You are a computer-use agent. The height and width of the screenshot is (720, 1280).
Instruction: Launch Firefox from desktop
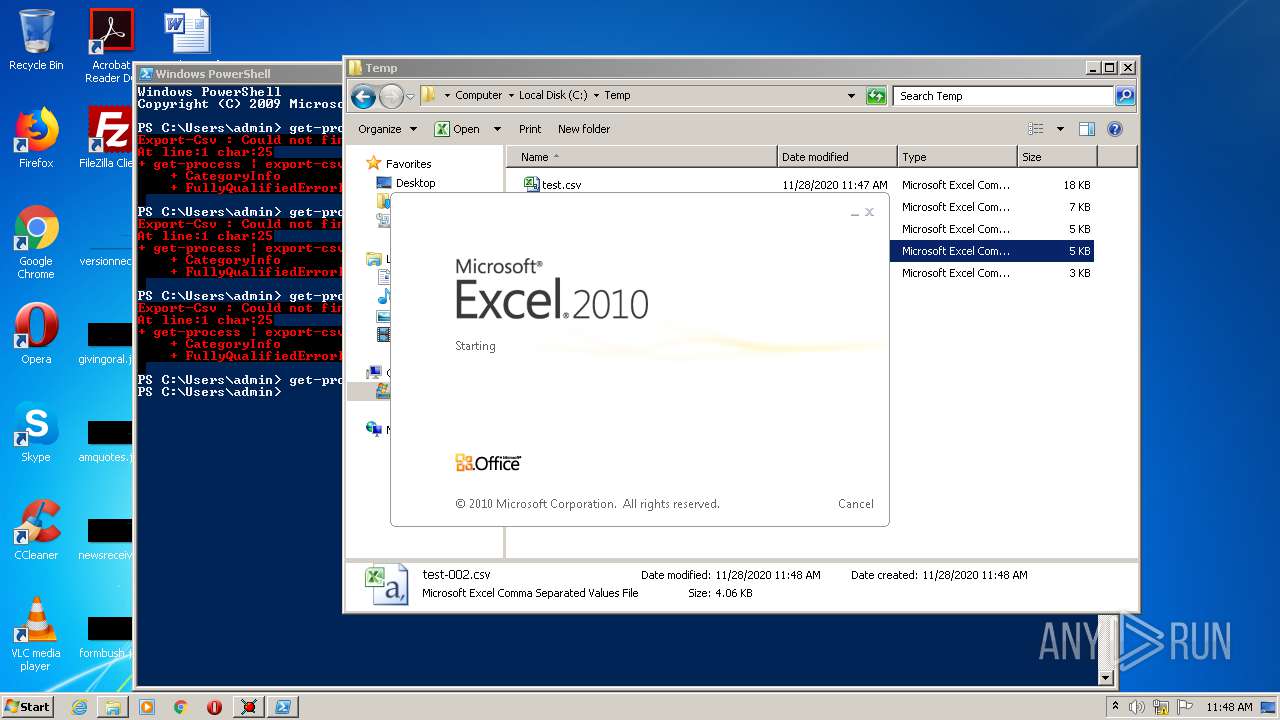pos(36,138)
